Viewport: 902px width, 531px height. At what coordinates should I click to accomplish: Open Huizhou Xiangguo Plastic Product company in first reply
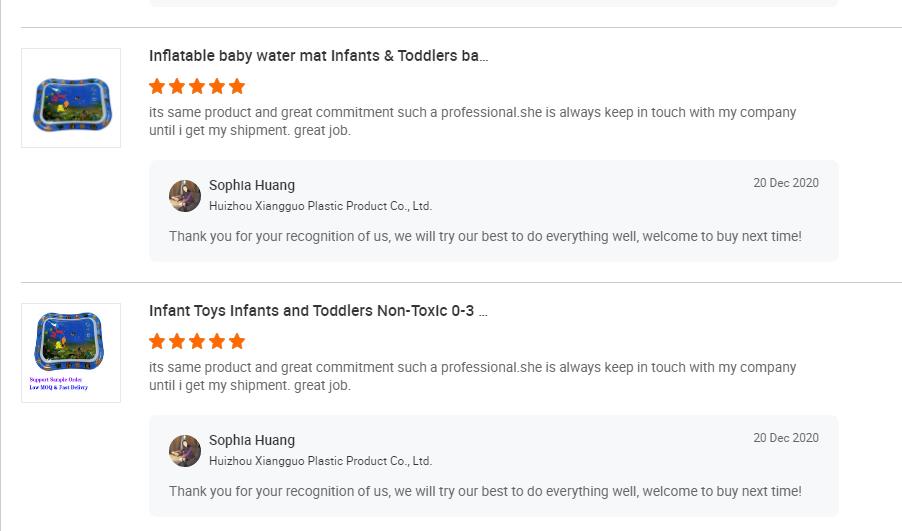320,206
